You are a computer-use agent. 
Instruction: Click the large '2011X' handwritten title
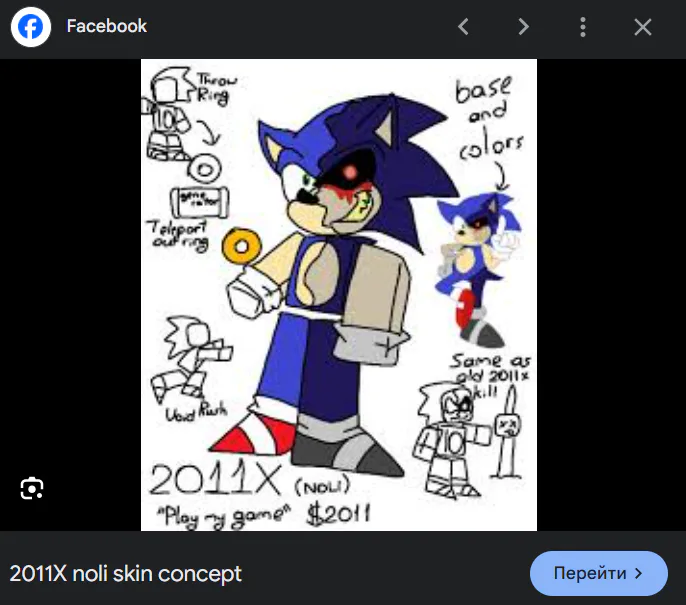[214, 480]
